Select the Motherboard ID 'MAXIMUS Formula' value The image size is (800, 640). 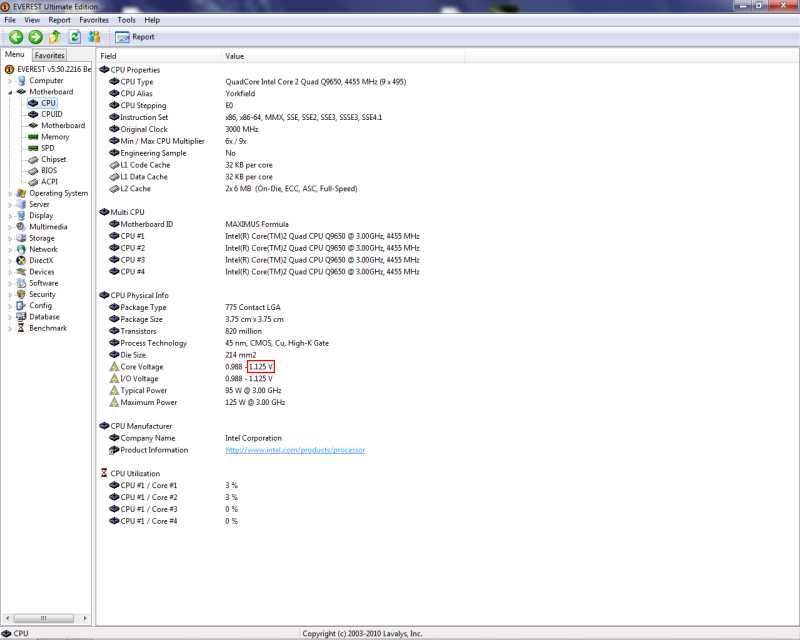pos(257,224)
